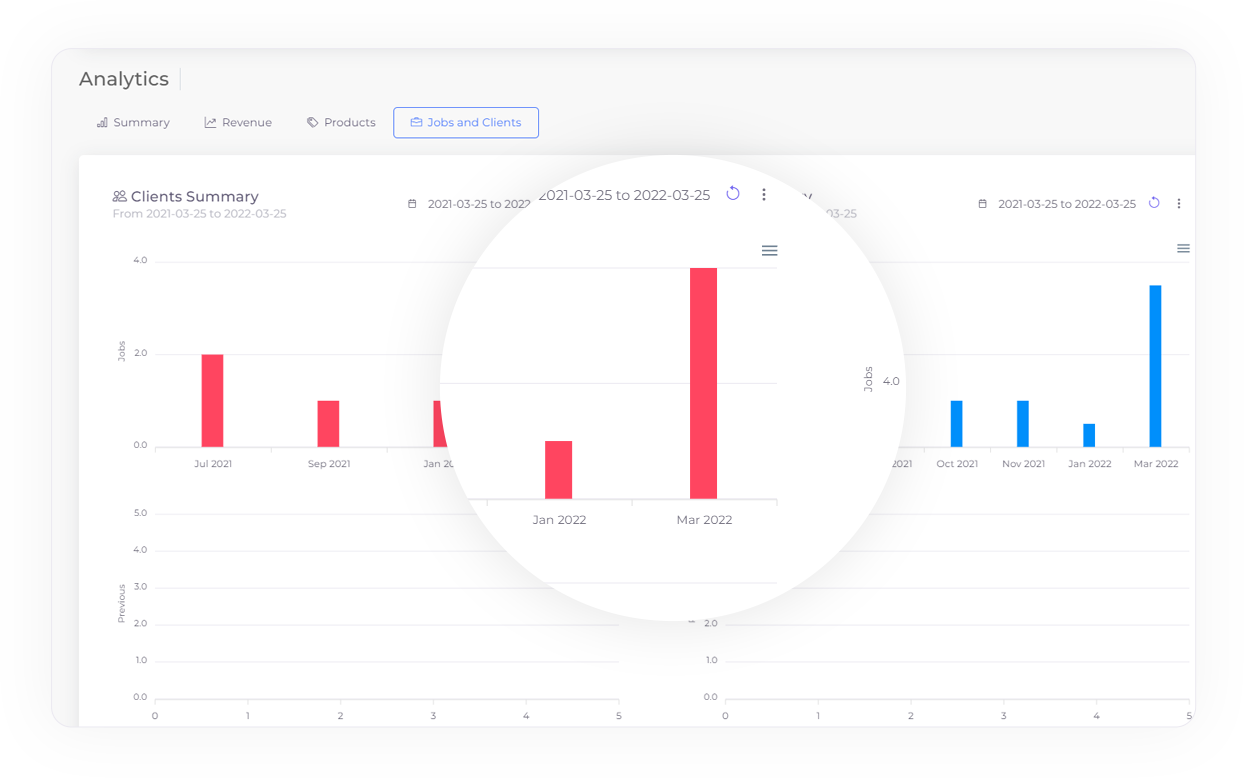Open the hamburger export menu on the right chart
The height and width of the screenshot is (778, 1244).
pyautogui.click(x=1184, y=248)
